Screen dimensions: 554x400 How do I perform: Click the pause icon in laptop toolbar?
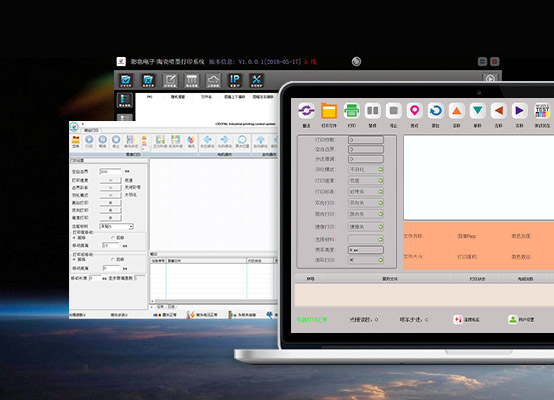[372, 111]
